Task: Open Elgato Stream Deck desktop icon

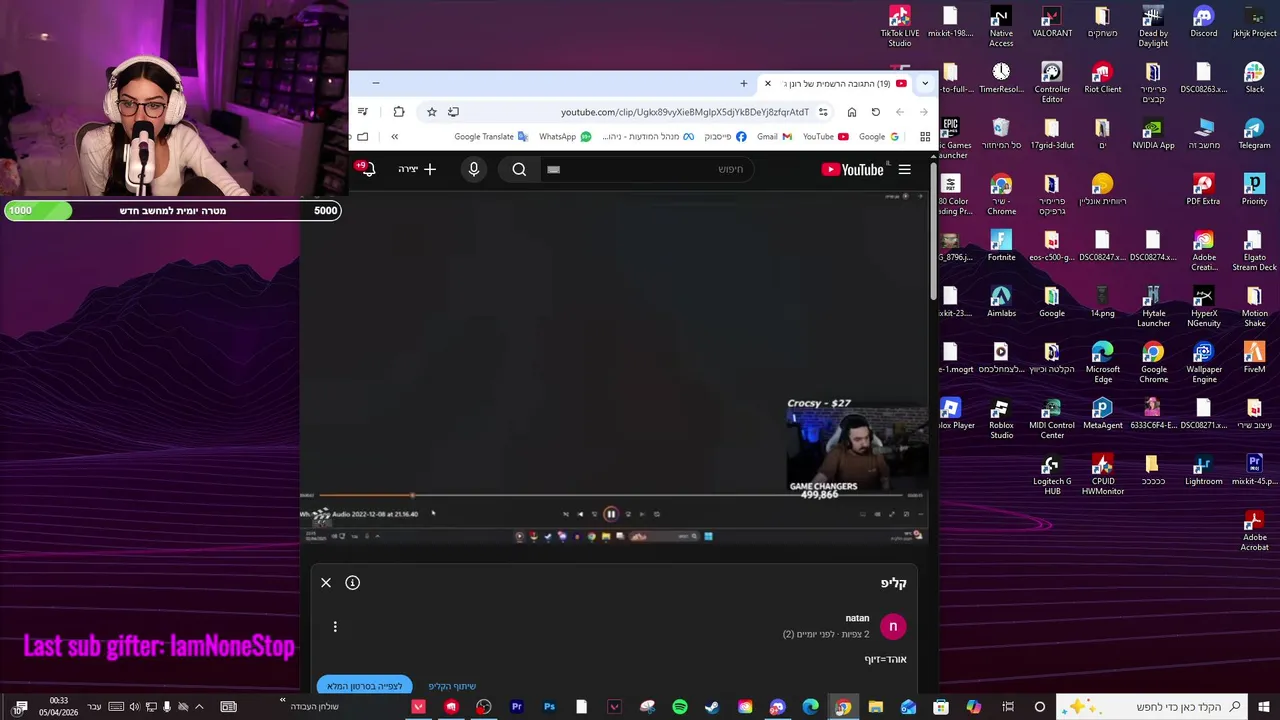Action: tap(1254, 250)
